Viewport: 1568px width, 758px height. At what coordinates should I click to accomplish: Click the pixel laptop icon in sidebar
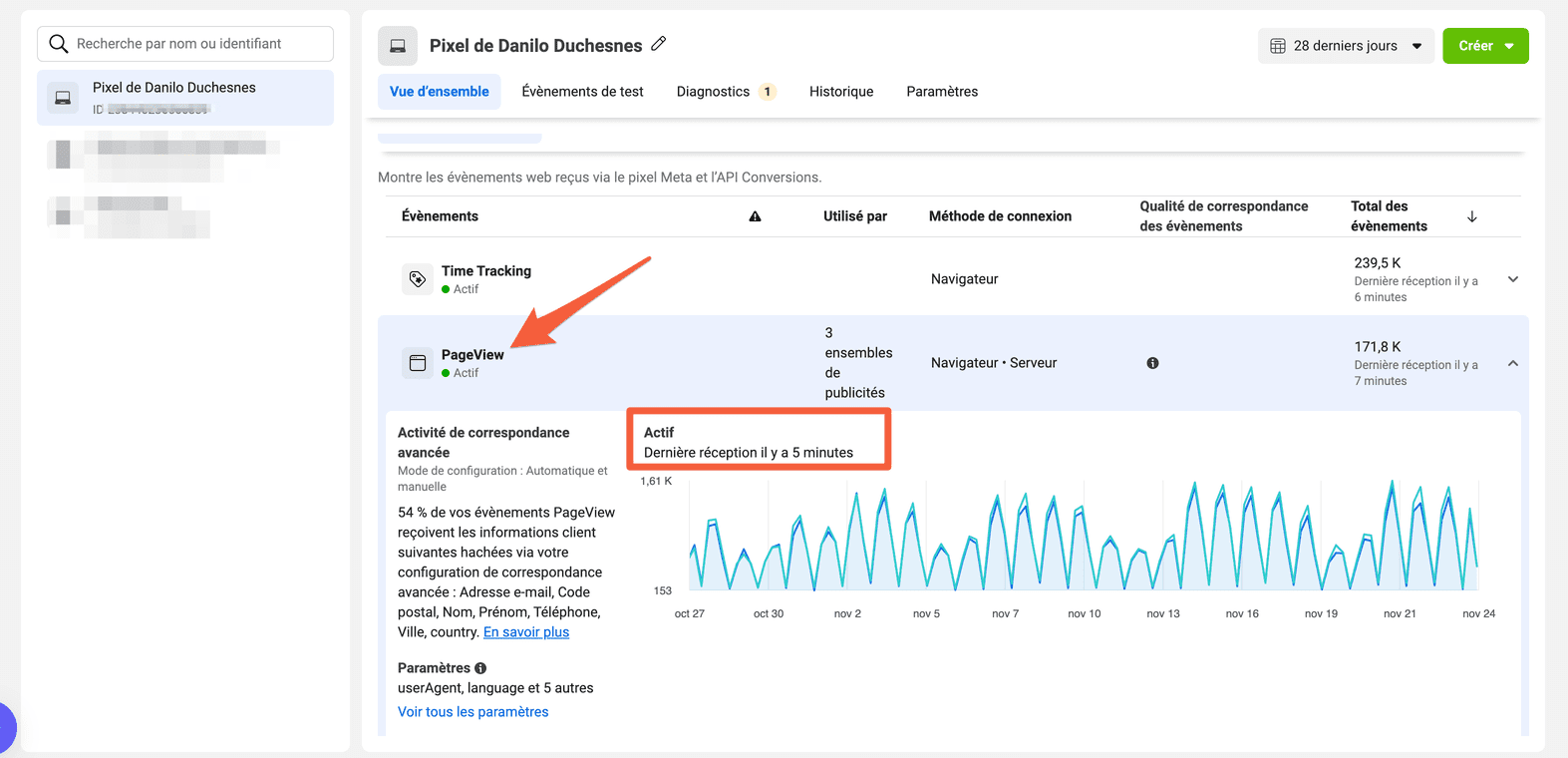(x=63, y=97)
